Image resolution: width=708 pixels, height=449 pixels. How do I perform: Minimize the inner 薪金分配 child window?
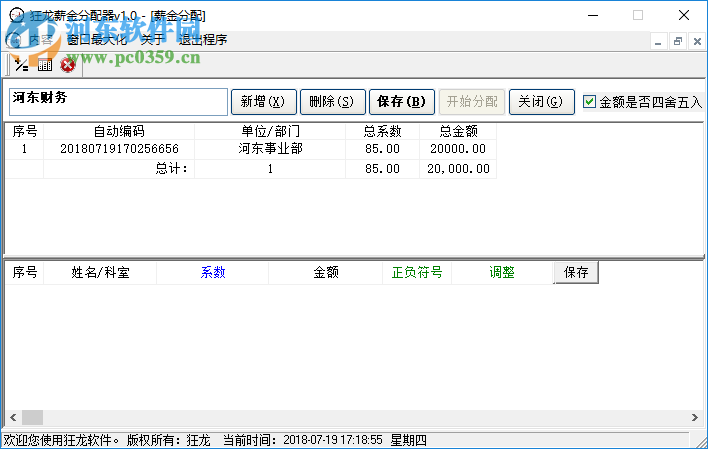pos(658,42)
